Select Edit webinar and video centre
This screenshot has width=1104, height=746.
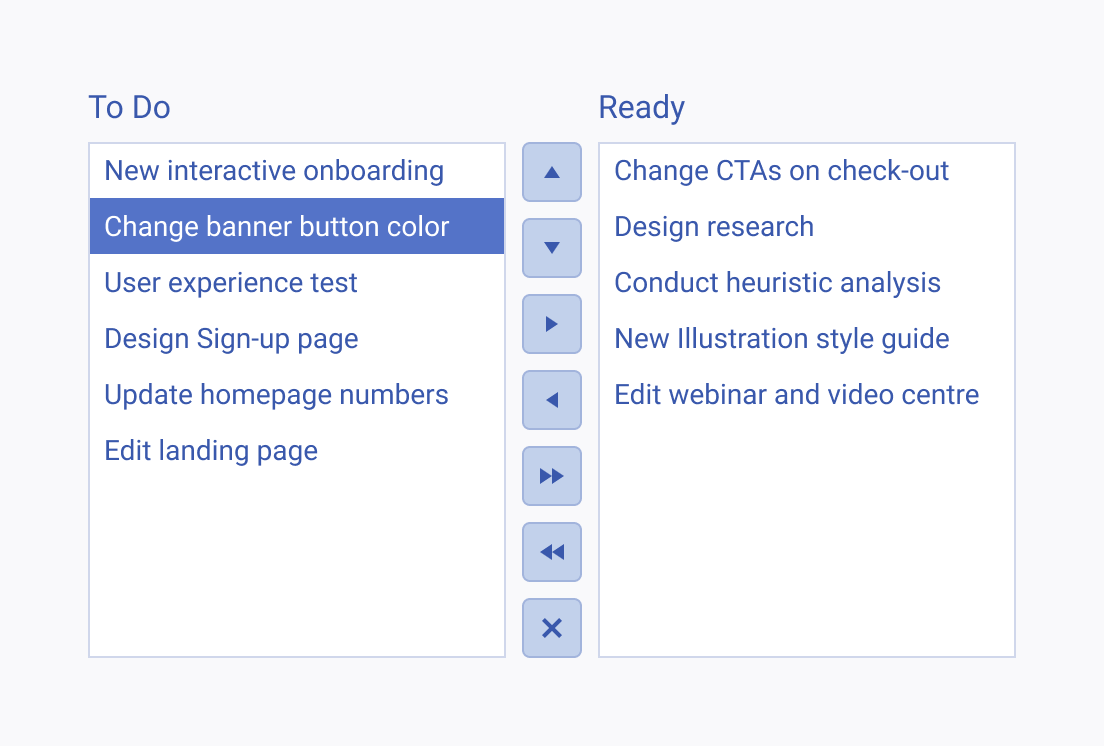click(x=807, y=395)
